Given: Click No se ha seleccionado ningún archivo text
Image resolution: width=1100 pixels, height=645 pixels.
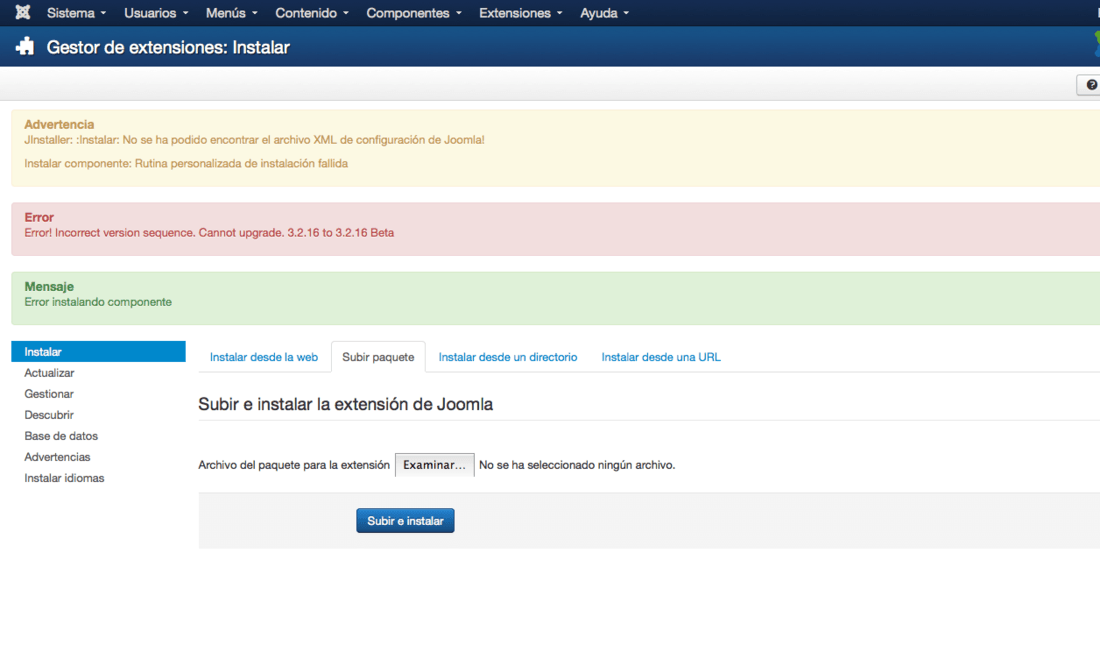Looking at the screenshot, I should coord(577,465).
